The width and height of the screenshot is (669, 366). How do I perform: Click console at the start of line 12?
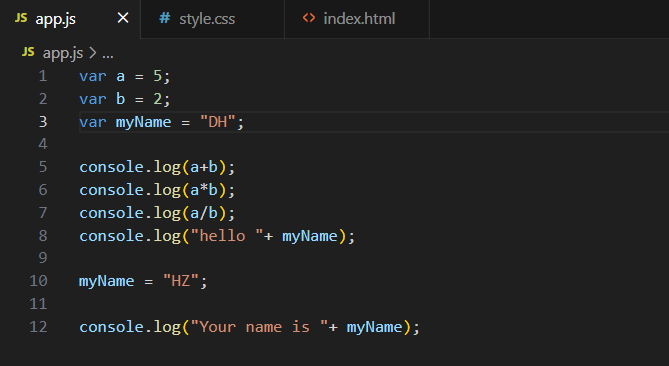point(111,327)
